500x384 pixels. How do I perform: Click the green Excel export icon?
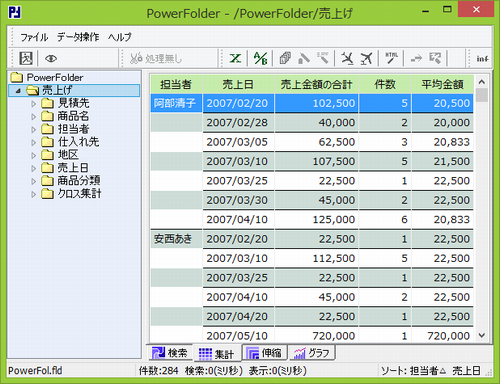click(235, 59)
